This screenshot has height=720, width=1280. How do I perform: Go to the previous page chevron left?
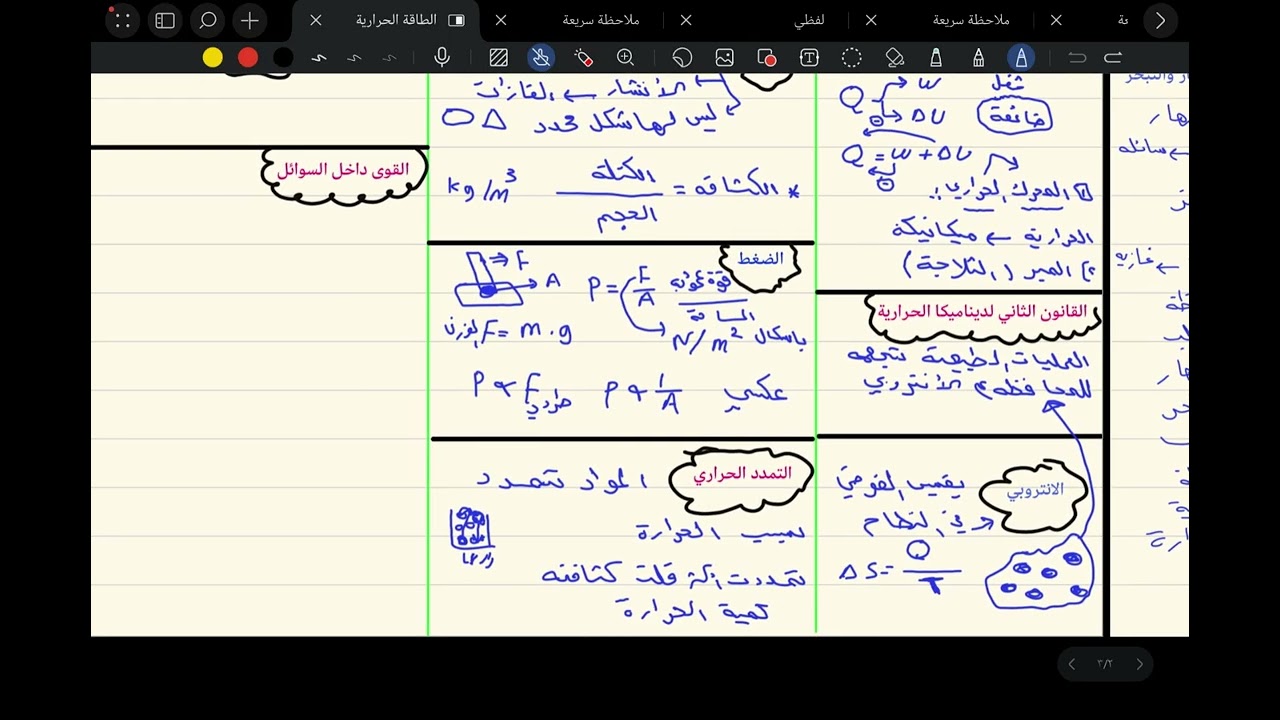click(x=1072, y=664)
